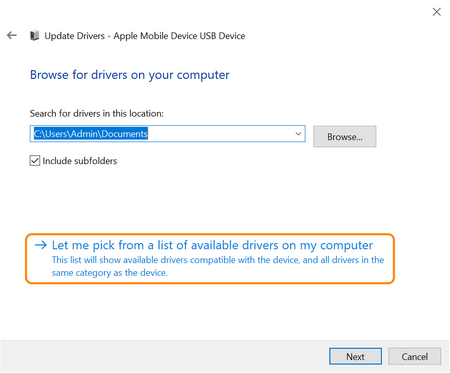Go back with the left arrow

(x=12, y=35)
